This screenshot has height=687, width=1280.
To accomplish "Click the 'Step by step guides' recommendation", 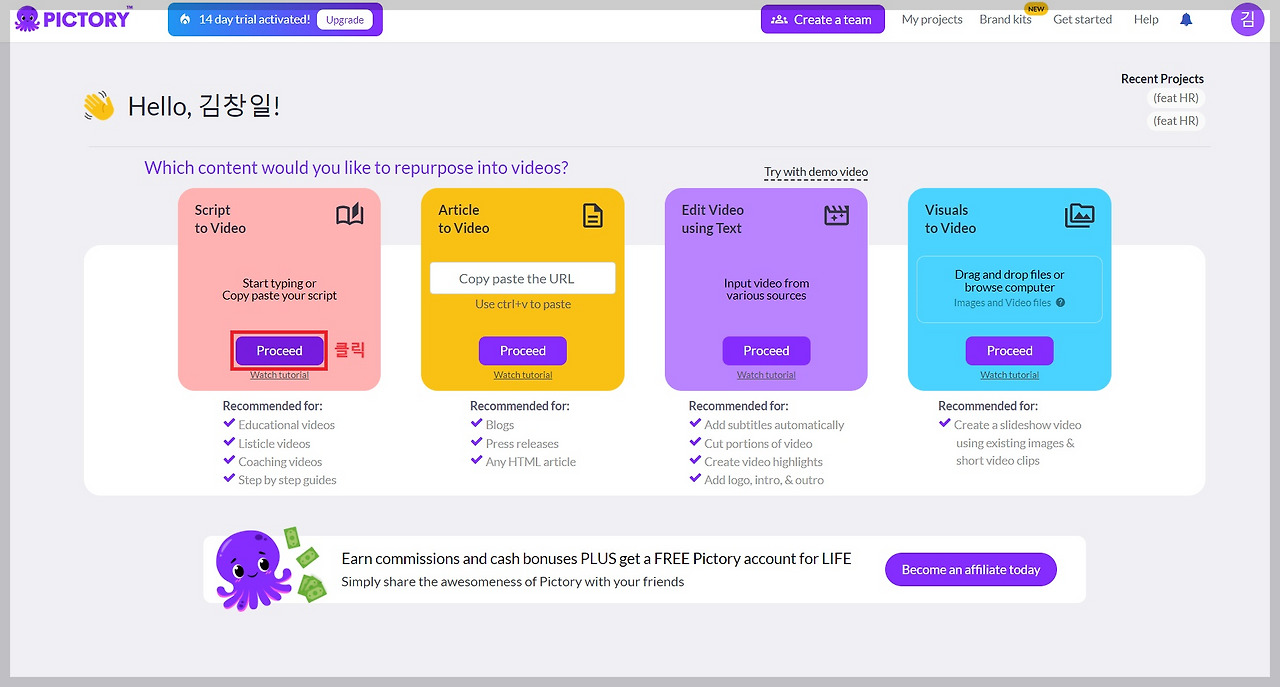I will pyautogui.click(x=287, y=480).
